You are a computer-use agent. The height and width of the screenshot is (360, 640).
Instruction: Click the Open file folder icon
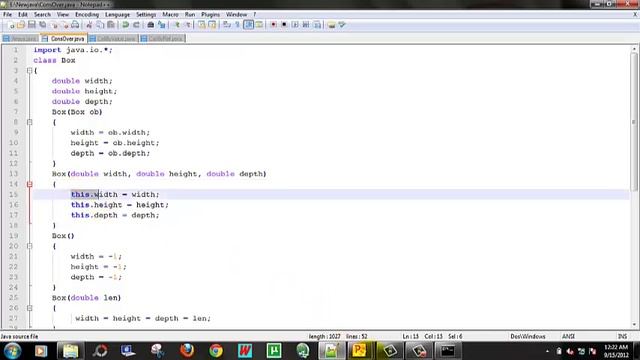pyautogui.click(x=21, y=25)
